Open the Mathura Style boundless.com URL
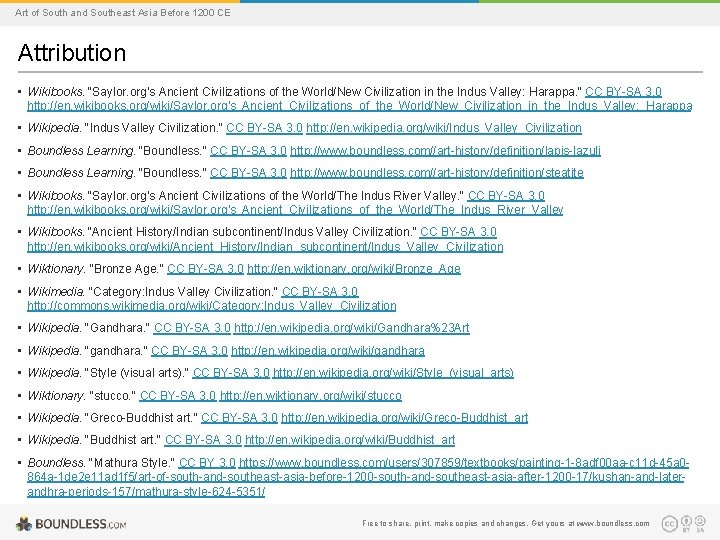Screen dimensions: 720x540 coord(358,477)
